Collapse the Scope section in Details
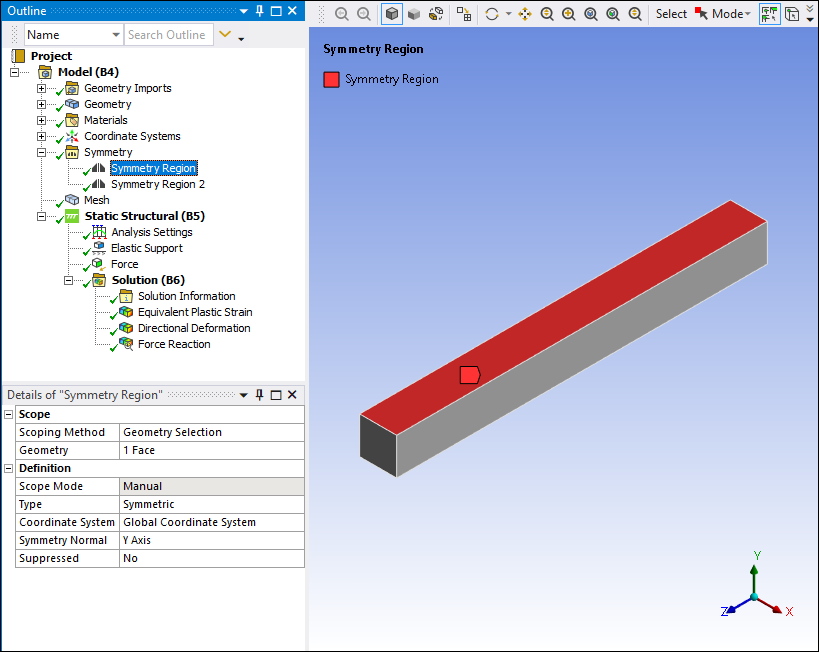Image resolution: width=819 pixels, height=652 pixels. (9, 414)
